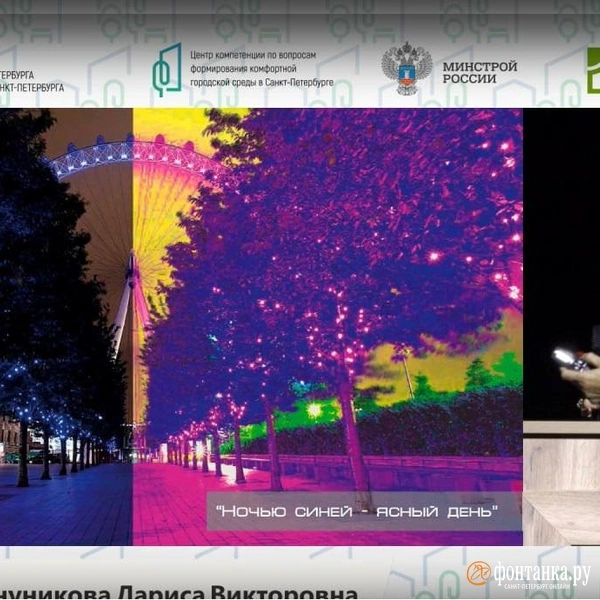Click the Минстрой России eagle emblem

407,68
